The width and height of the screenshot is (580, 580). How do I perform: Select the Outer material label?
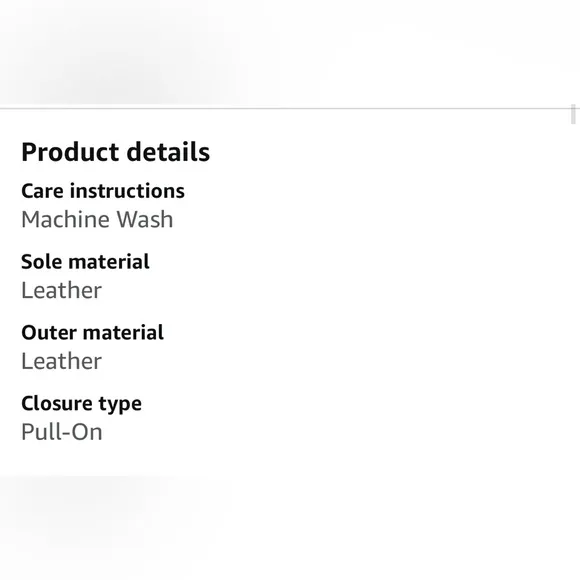[92, 333]
